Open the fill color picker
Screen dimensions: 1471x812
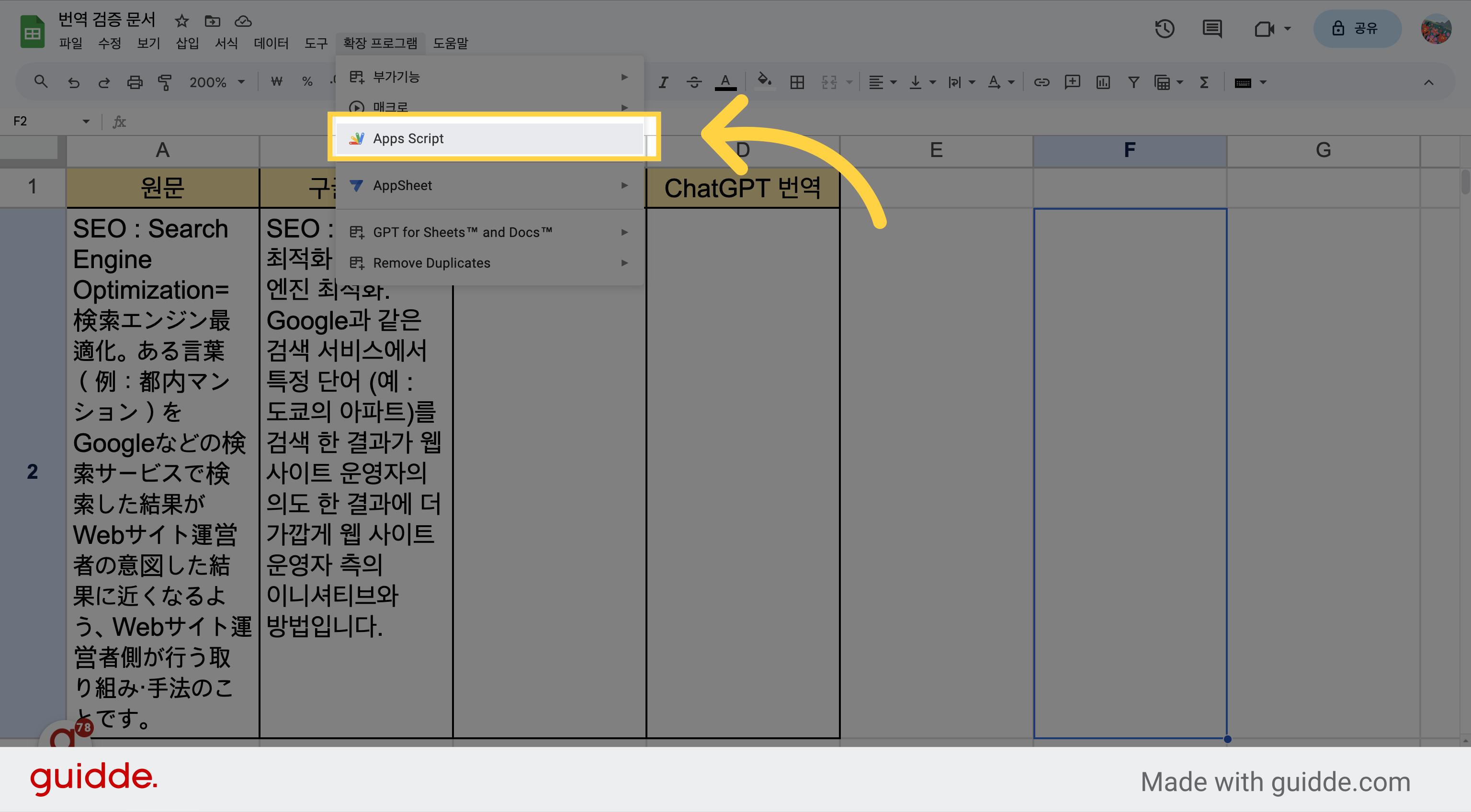click(765, 81)
